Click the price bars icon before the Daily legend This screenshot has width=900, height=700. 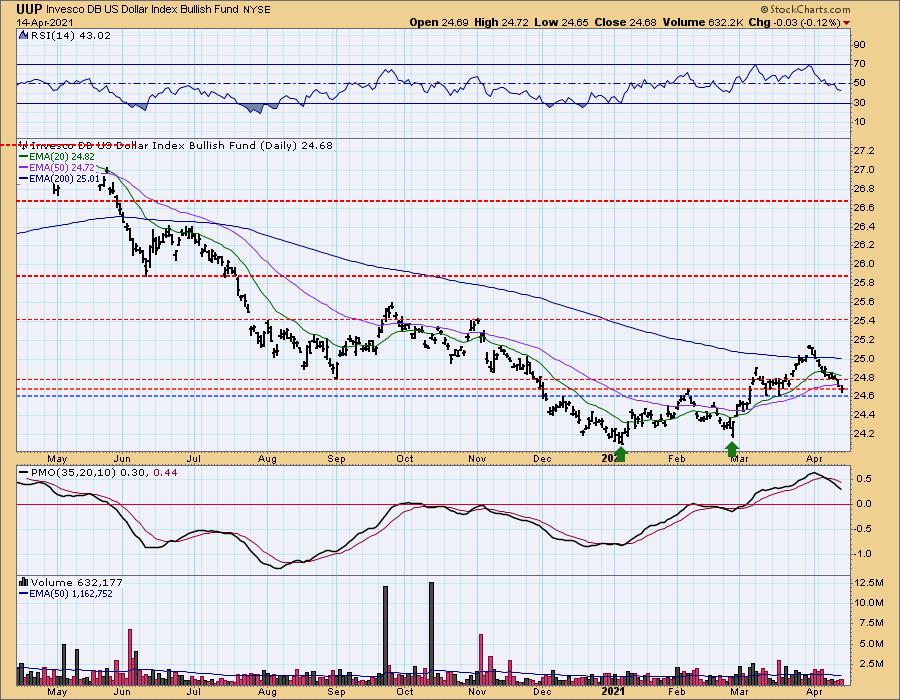pos(24,145)
